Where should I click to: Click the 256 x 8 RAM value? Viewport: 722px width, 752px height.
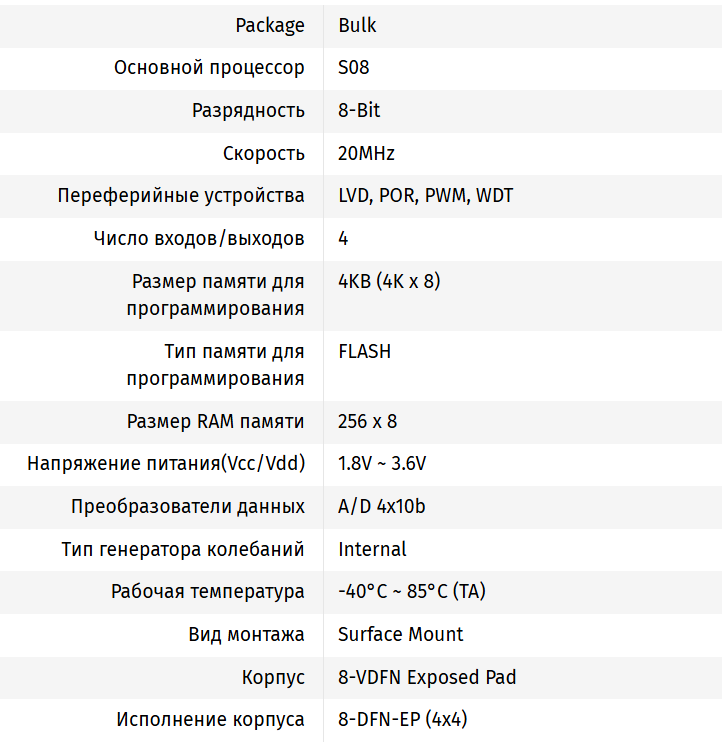coord(368,422)
